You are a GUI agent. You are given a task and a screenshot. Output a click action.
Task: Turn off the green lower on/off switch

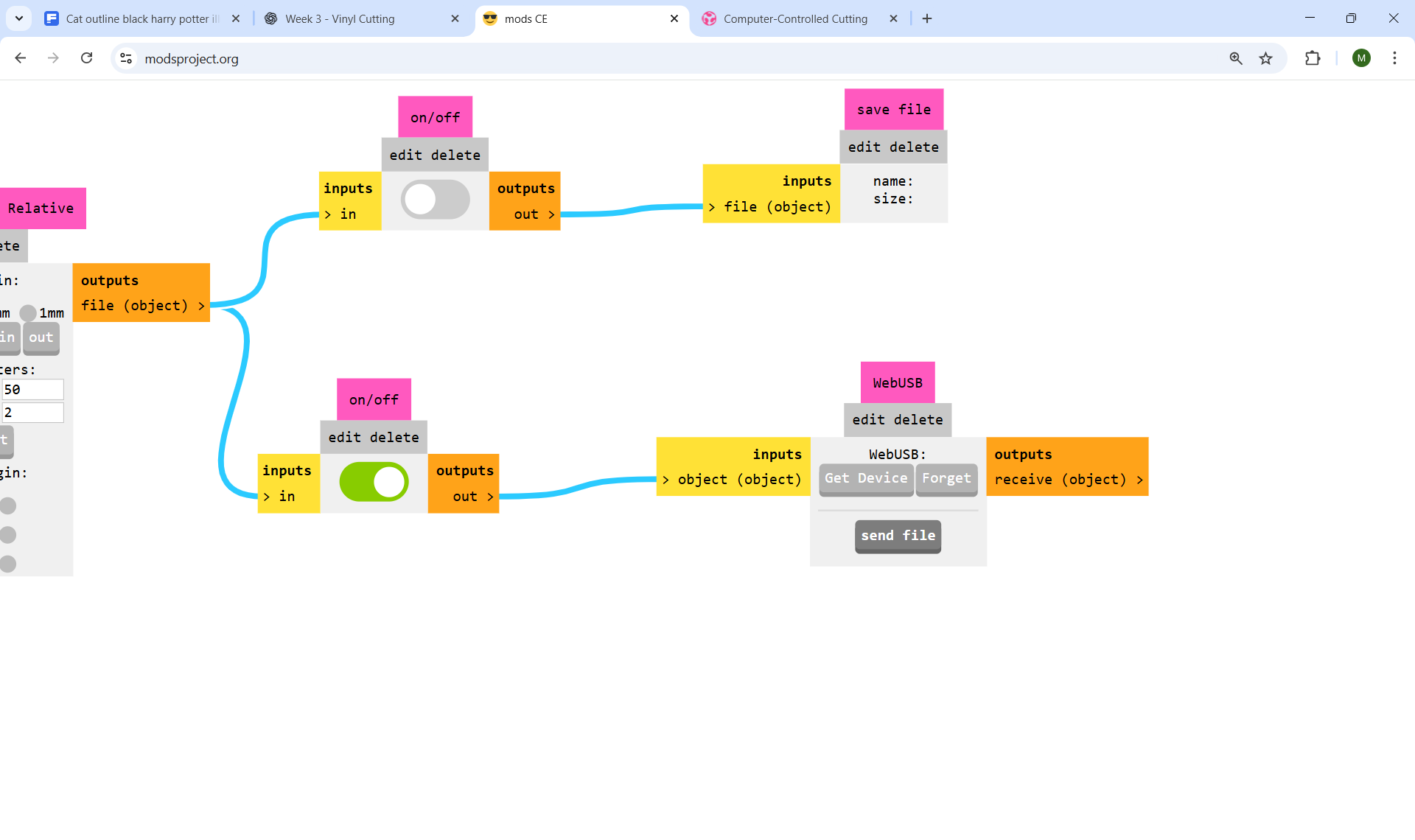tap(374, 482)
